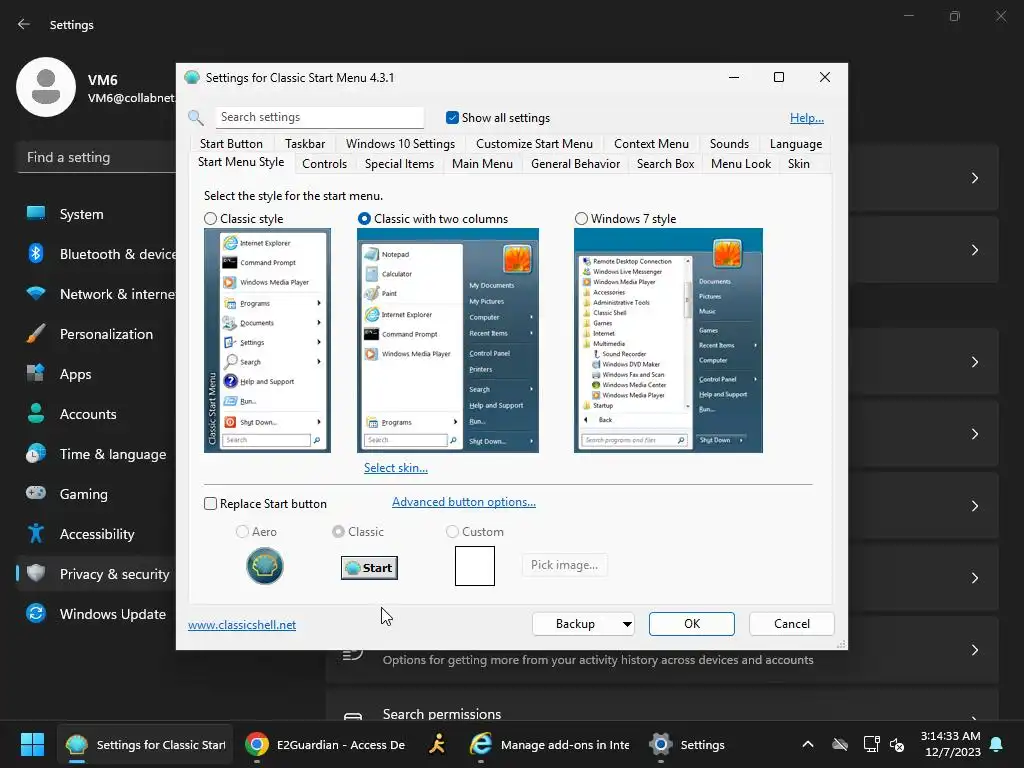Open the General Behavior tab
This screenshot has width=1024, height=768.
pos(575,164)
